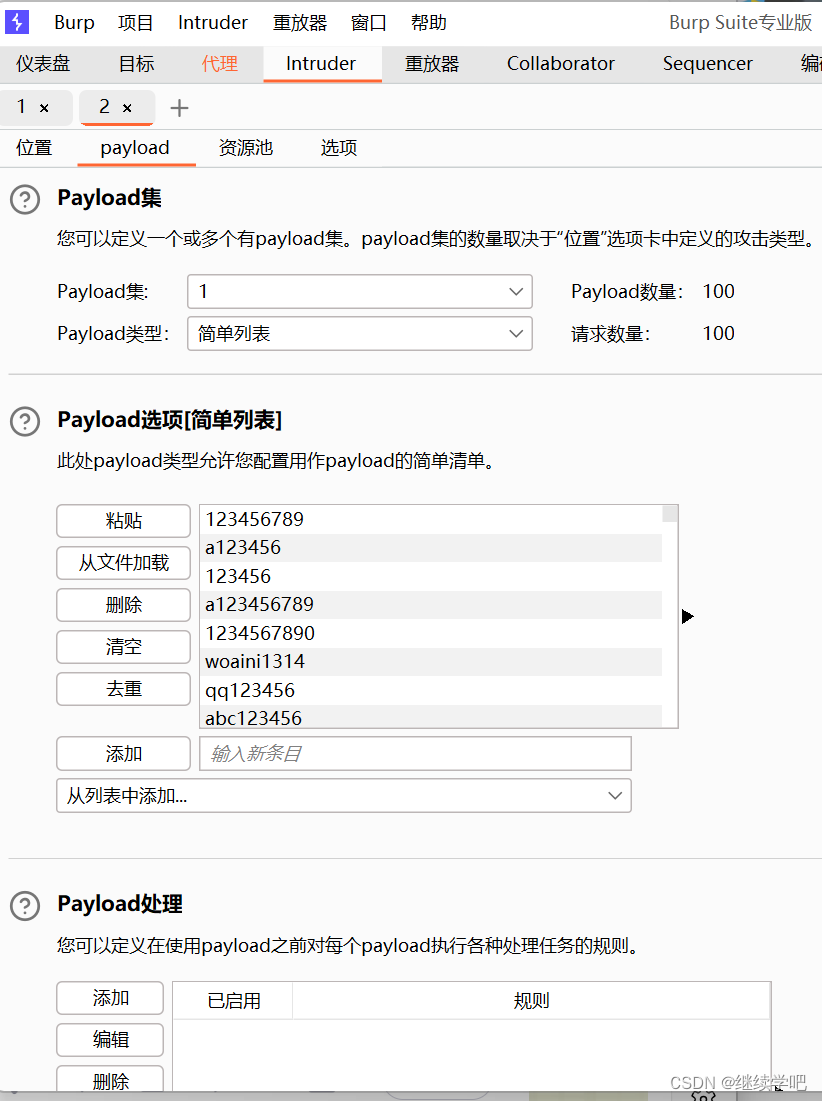
Task: Switch to the 重放器 main tab
Action: coord(432,64)
